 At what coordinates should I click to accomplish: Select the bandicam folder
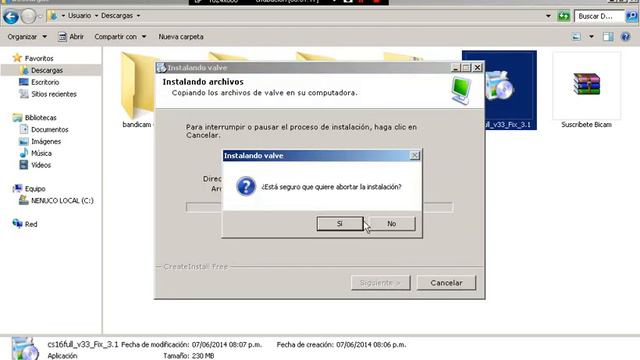pos(138,90)
